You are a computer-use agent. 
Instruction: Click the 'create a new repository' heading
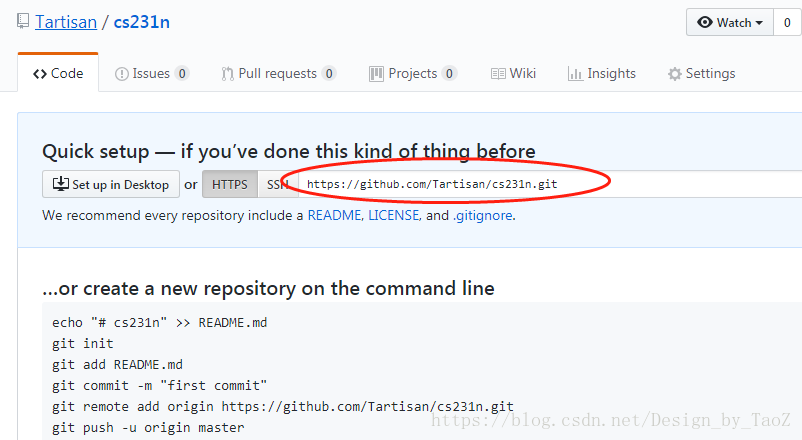(x=268, y=289)
